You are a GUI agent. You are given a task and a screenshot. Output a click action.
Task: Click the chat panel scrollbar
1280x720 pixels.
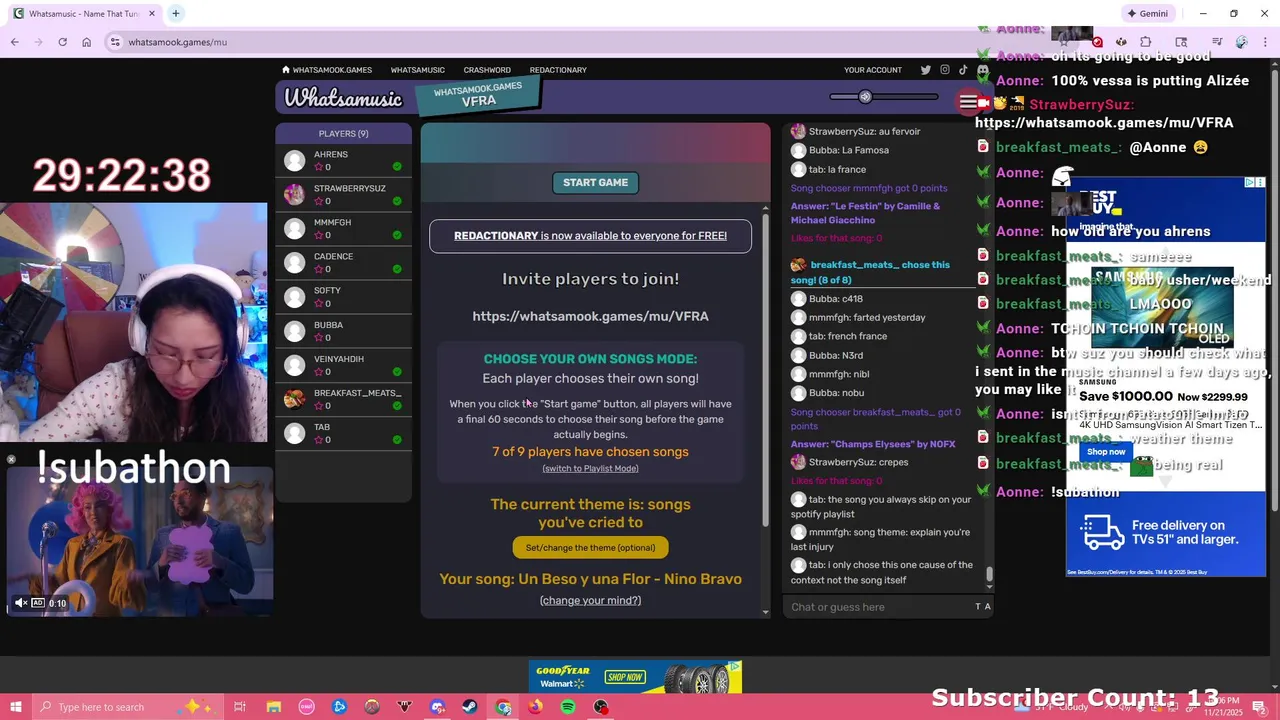click(x=990, y=574)
